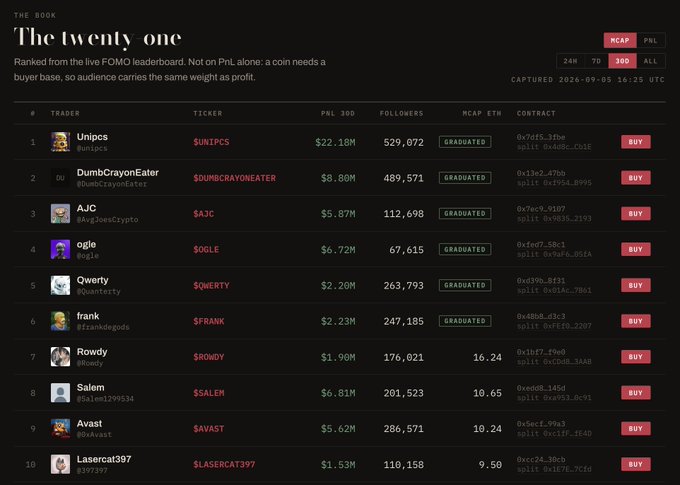Image resolution: width=680 pixels, height=485 pixels.
Task: Select the 24H timeframe
Action: click(570, 61)
